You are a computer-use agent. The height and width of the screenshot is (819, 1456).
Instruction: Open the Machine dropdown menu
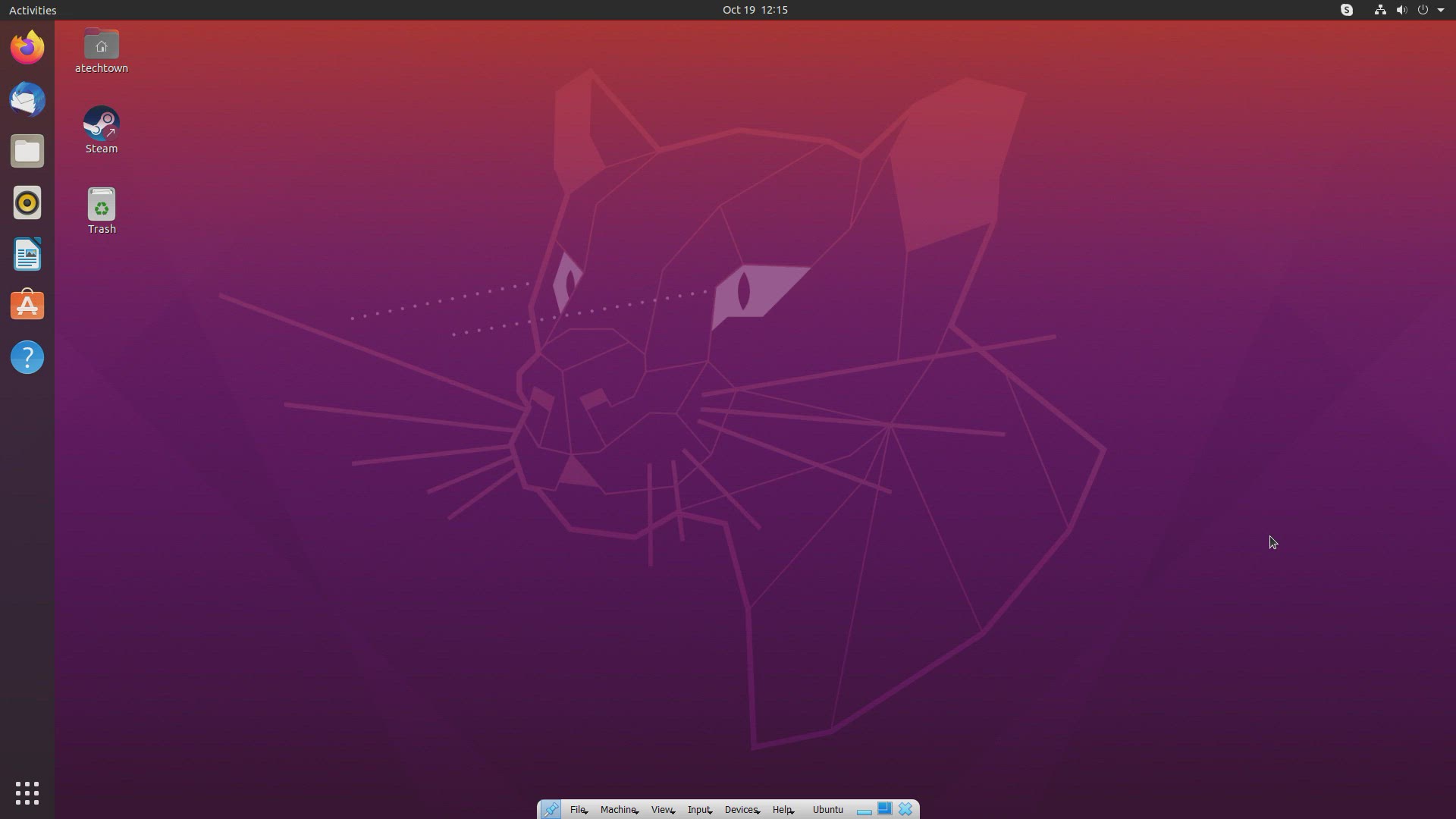619,810
